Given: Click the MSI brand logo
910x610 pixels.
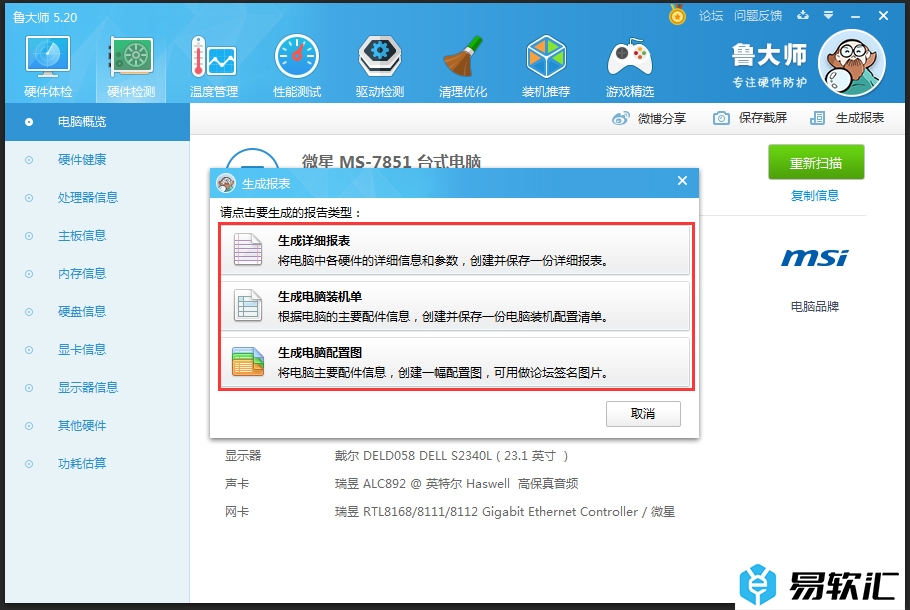Looking at the screenshot, I should tap(815, 258).
